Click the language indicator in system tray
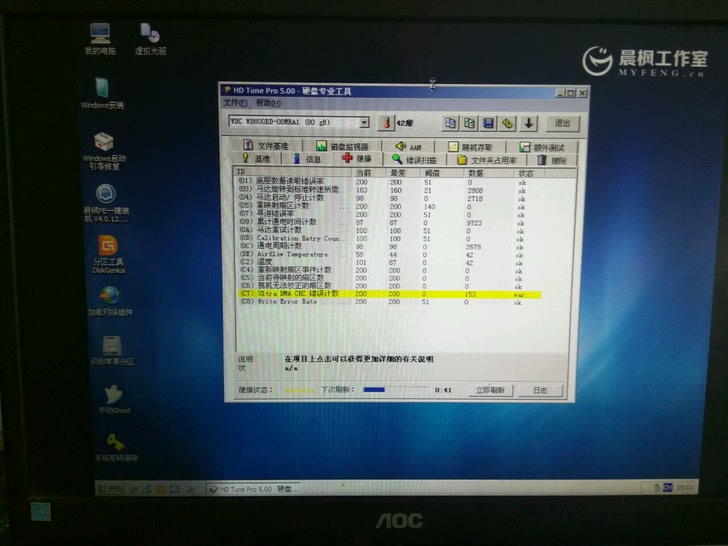The width and height of the screenshot is (728, 546). pos(668,488)
